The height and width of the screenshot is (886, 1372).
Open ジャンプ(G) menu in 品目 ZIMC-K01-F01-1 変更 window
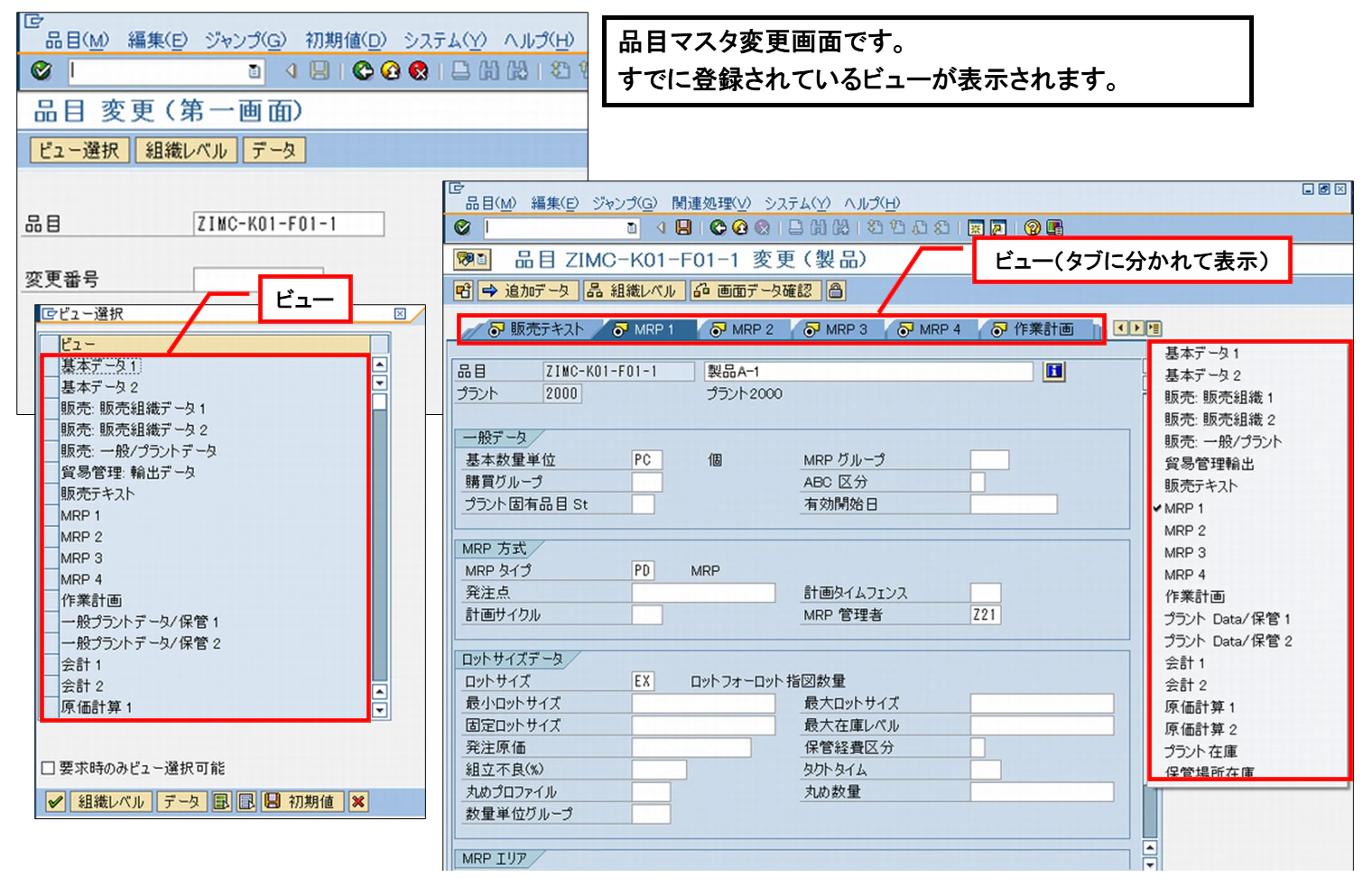625,203
